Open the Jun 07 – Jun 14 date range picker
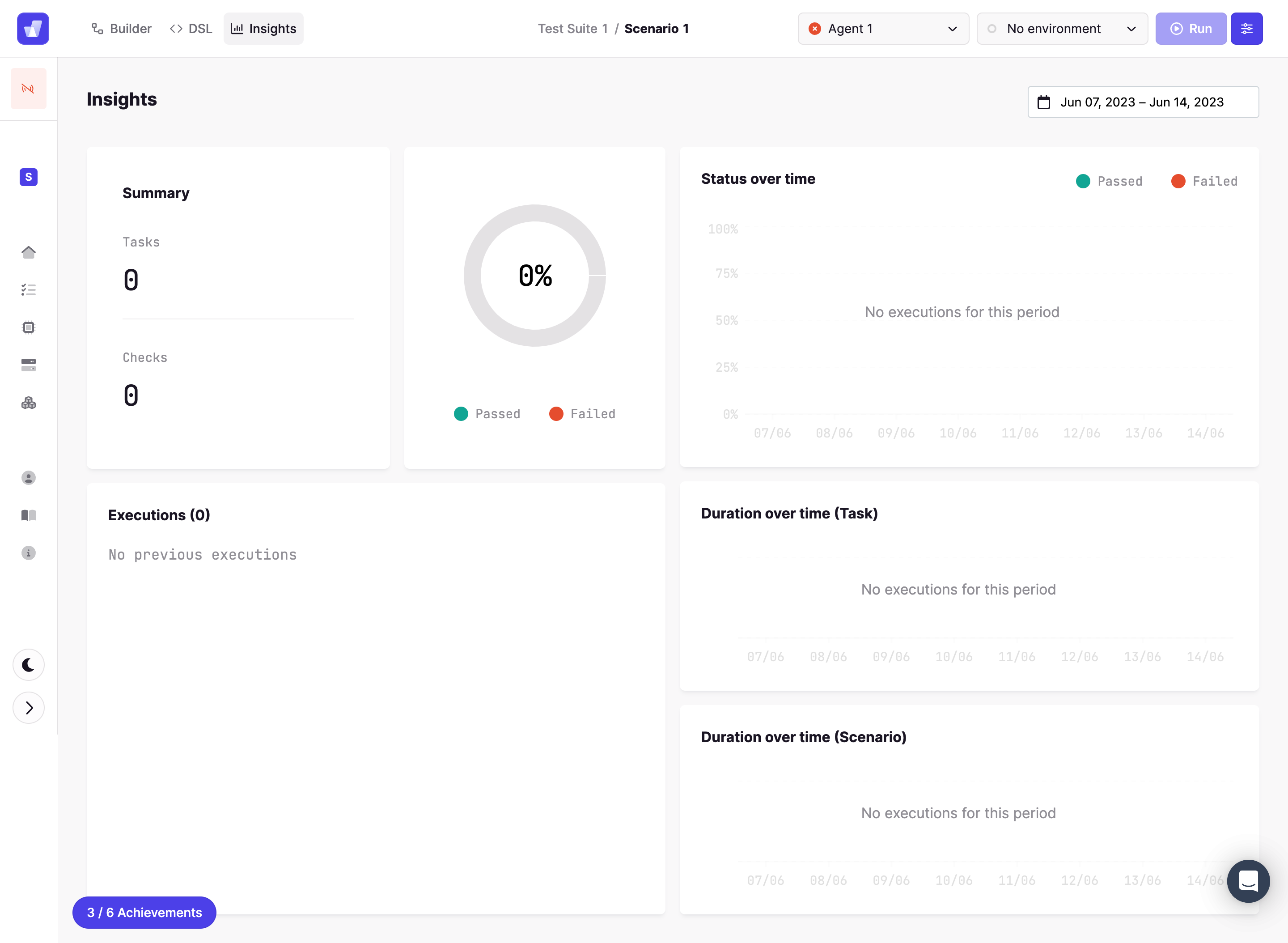 point(1143,102)
